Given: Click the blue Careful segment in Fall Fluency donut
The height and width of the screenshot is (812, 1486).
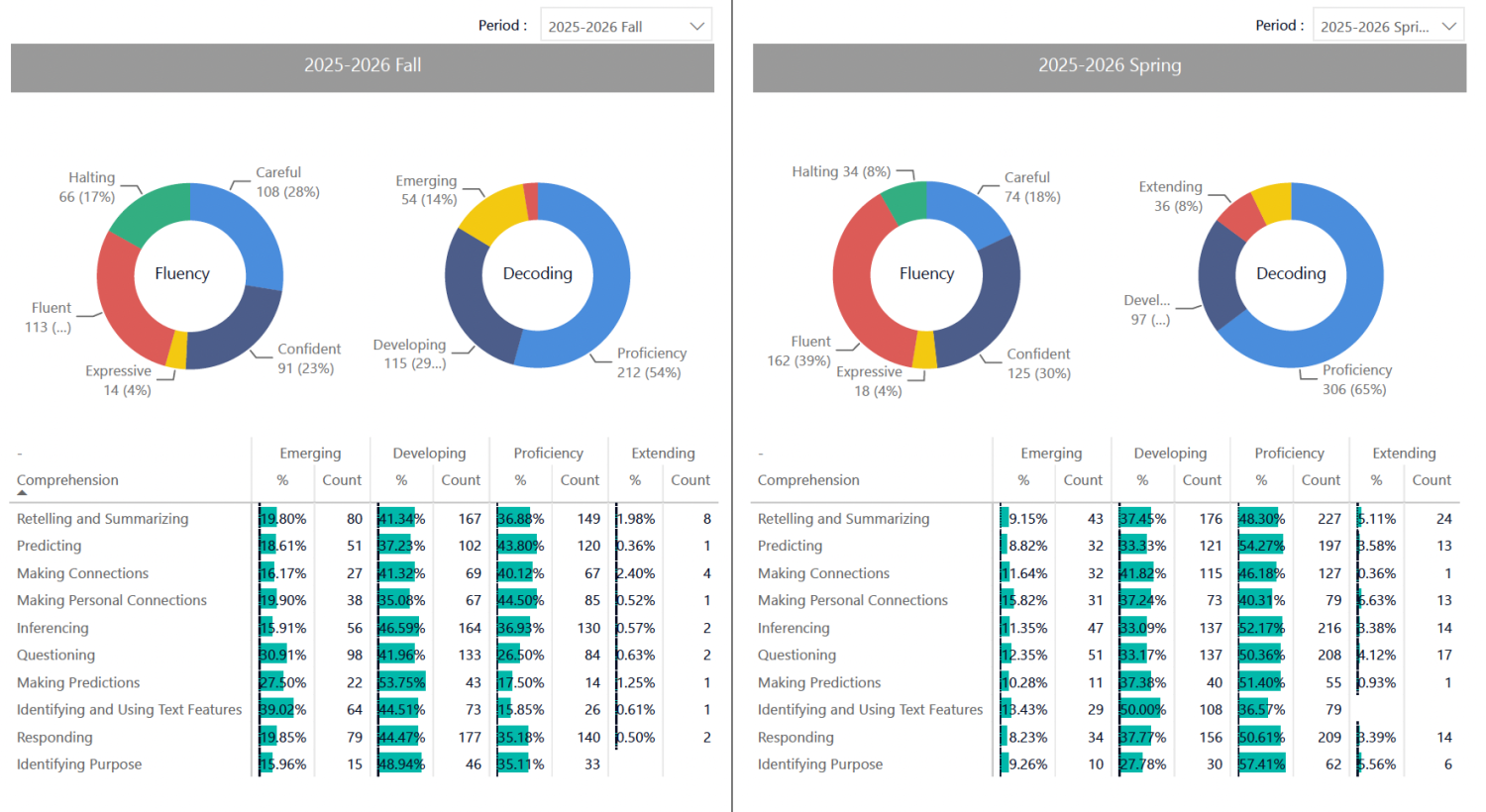Looking at the screenshot, I should [x=248, y=223].
